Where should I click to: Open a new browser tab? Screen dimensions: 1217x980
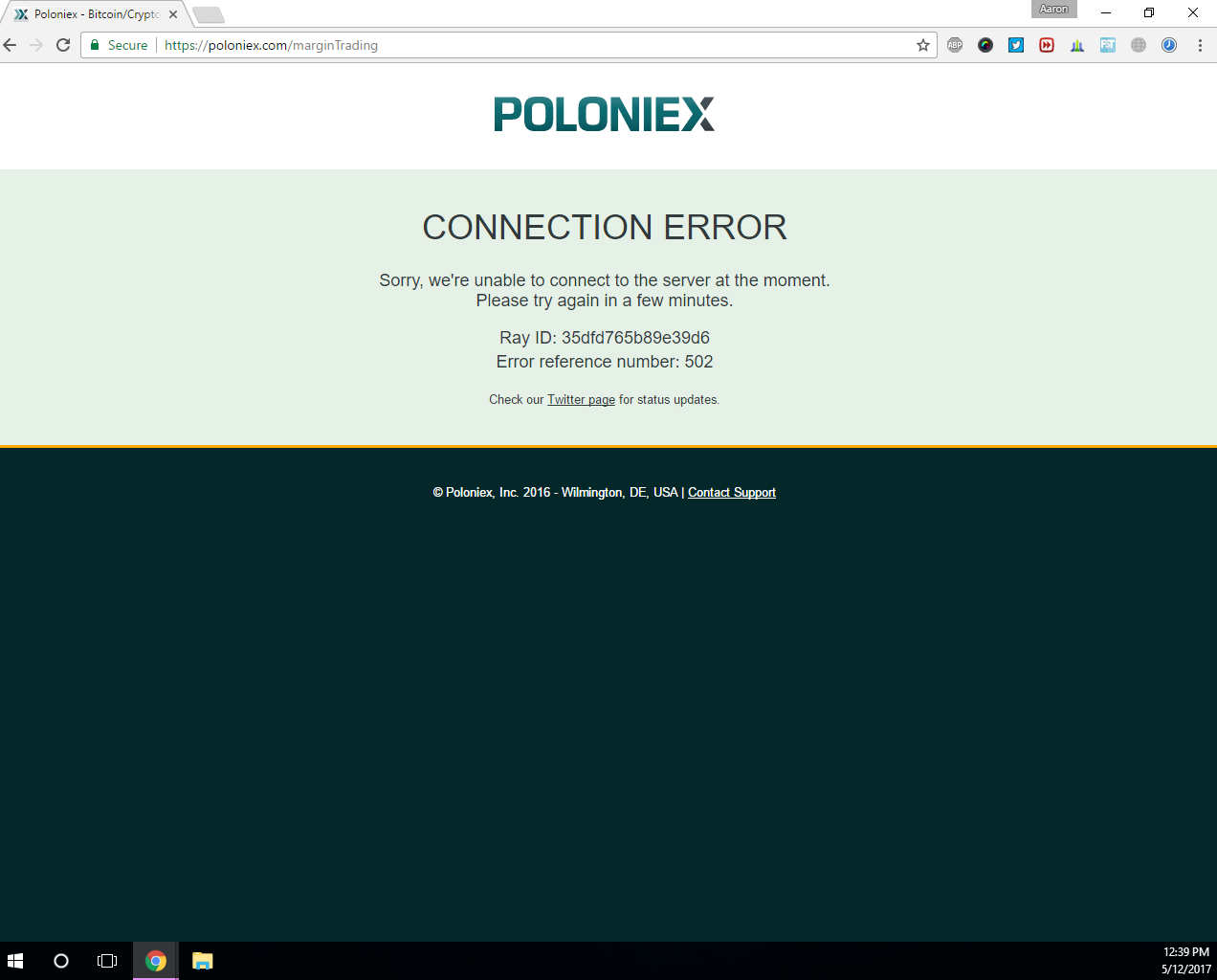[x=208, y=14]
